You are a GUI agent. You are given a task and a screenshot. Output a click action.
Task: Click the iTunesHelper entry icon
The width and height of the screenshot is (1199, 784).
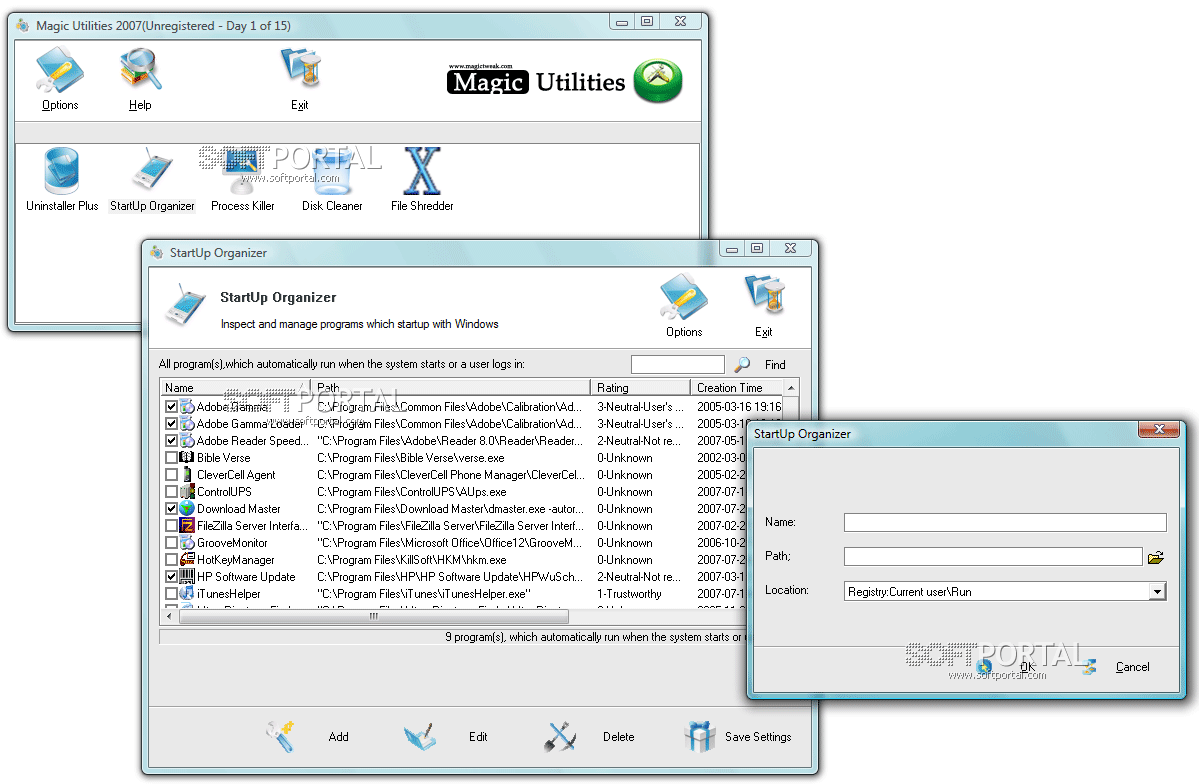[187, 594]
